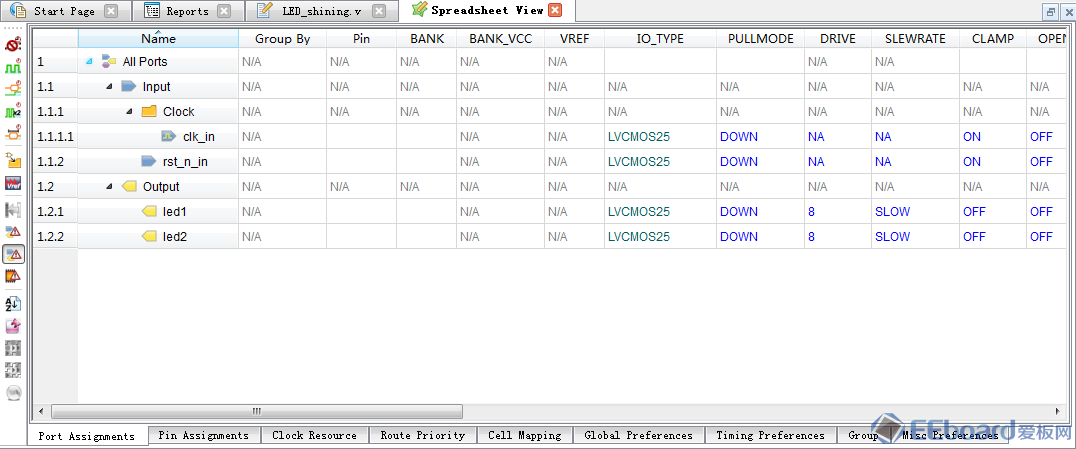Click the Group By column header
Image resolution: width=1076 pixels, height=449 pixels.
[x=283, y=38]
